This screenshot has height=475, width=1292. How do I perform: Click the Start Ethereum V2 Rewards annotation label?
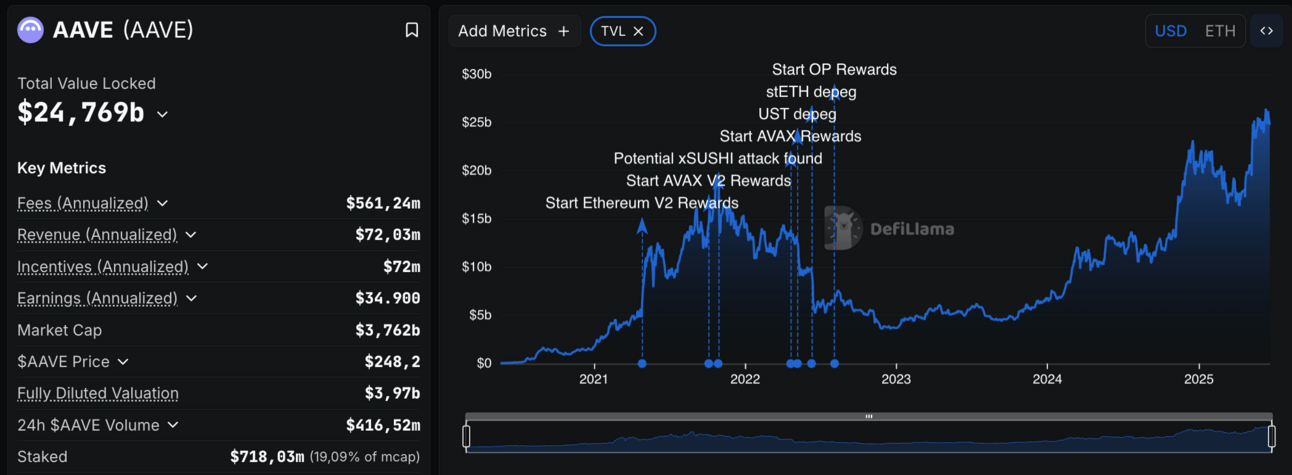click(x=642, y=203)
